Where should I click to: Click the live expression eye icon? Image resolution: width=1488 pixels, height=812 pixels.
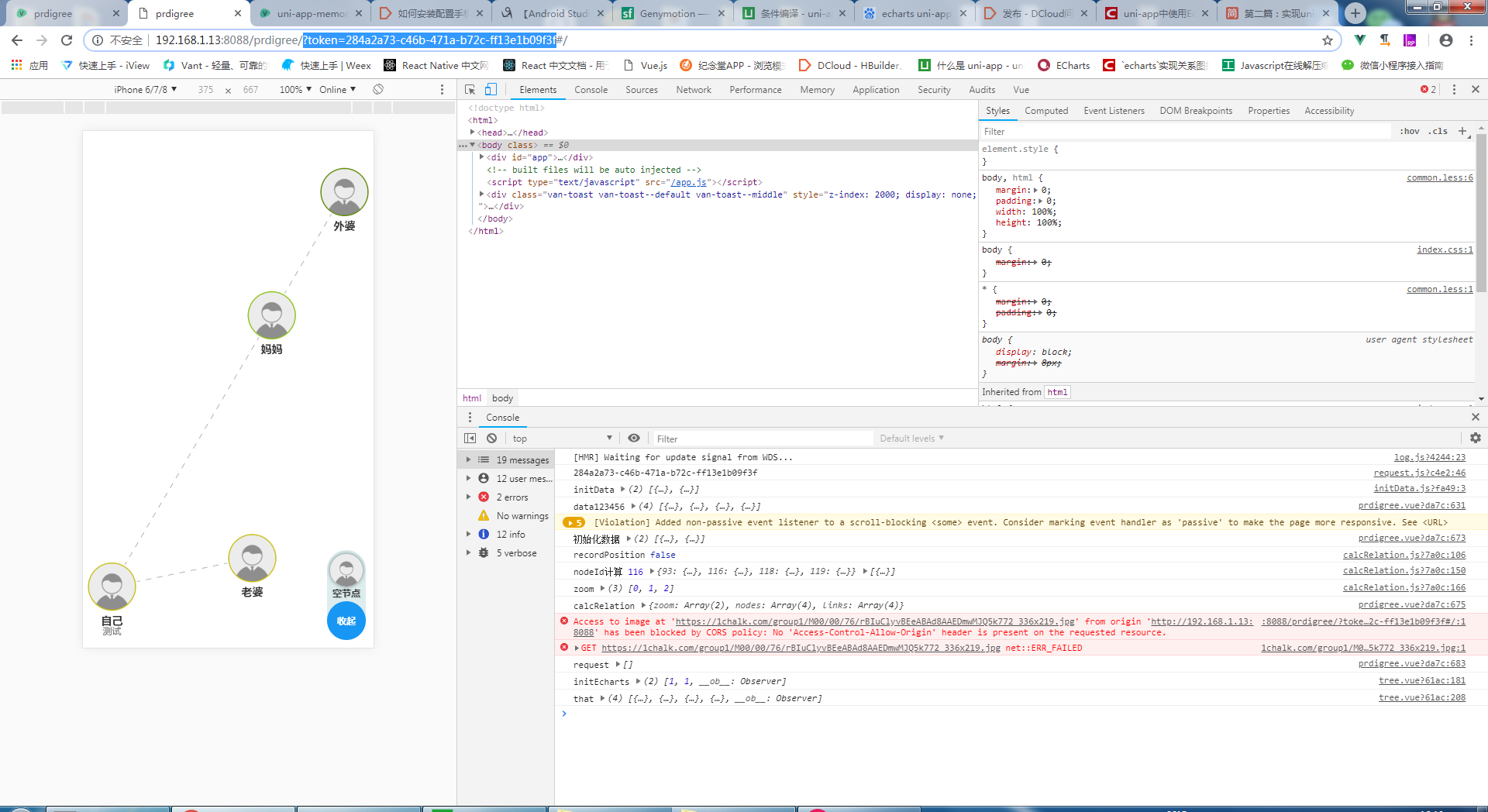click(634, 439)
